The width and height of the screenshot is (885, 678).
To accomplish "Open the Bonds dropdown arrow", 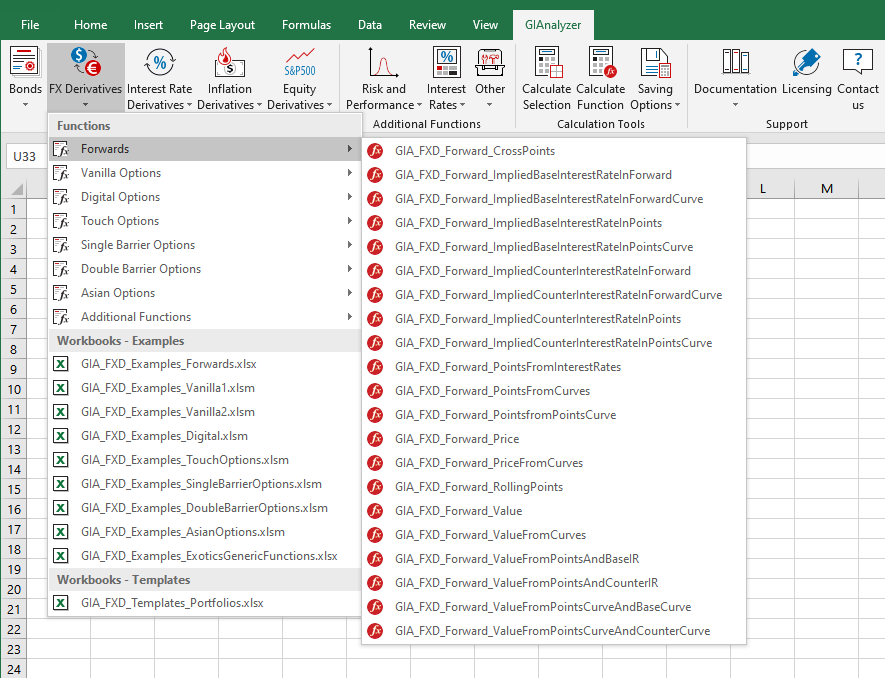I will tap(25, 105).
